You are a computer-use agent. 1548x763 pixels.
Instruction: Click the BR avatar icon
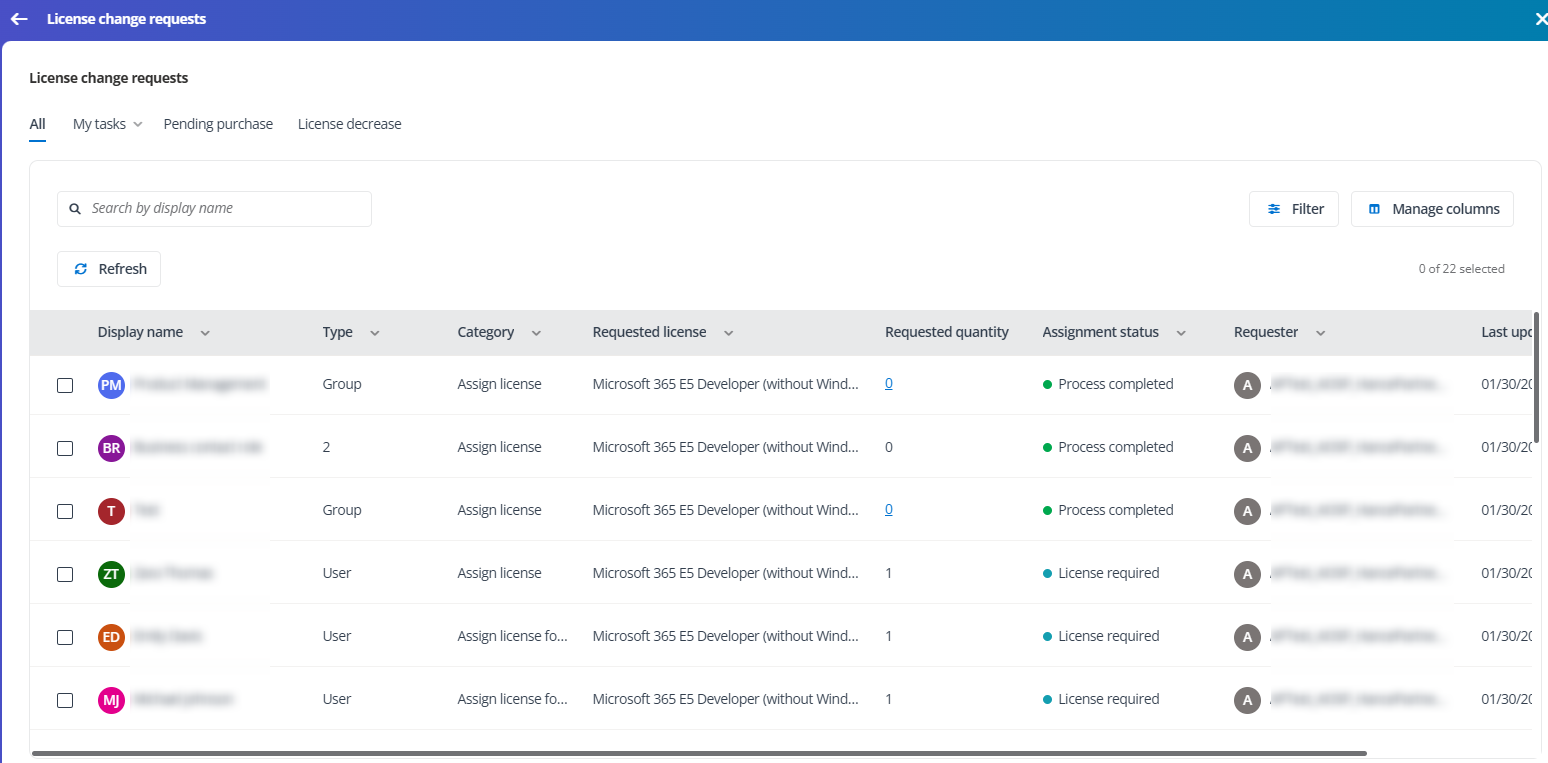point(111,448)
